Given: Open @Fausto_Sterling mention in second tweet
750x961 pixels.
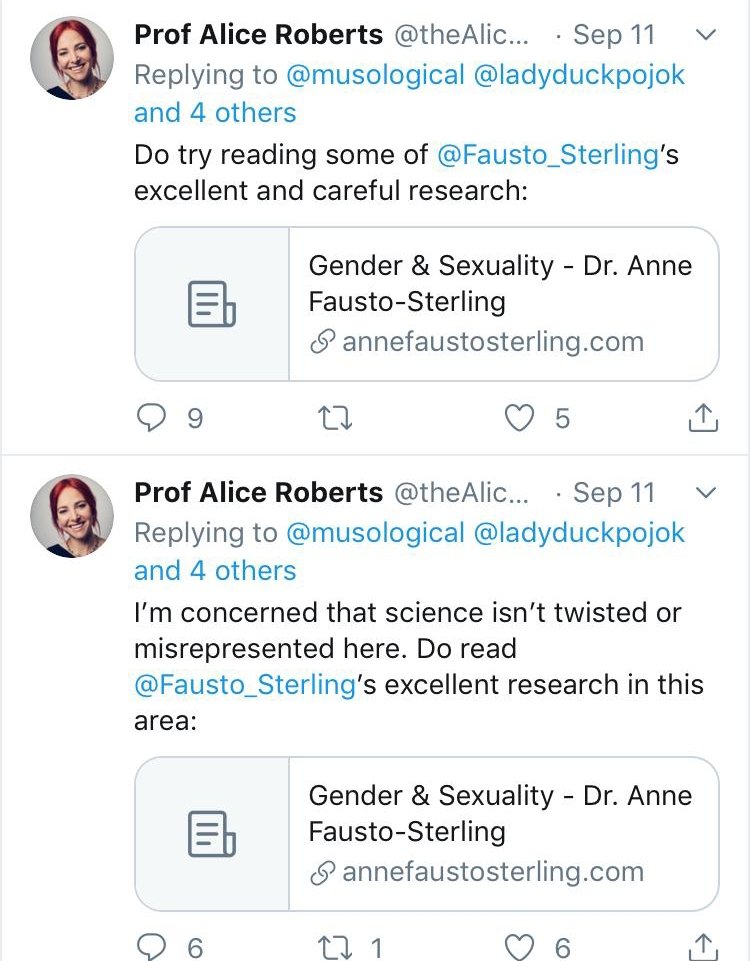Looking at the screenshot, I should point(245,685).
